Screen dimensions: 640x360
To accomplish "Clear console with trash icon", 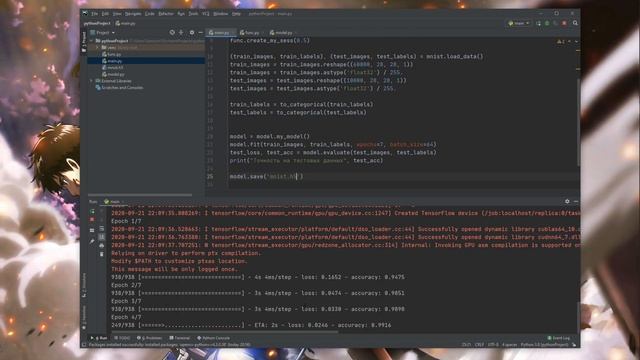I will pyautogui.click(x=102, y=254).
